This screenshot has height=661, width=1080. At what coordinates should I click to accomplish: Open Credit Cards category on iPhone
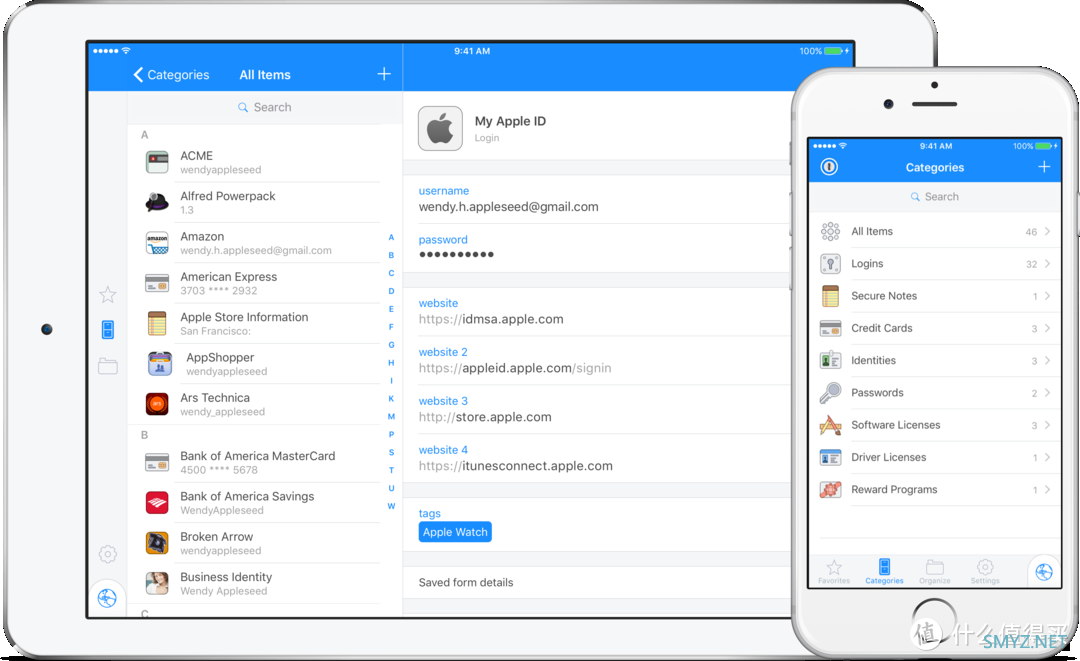(x=935, y=328)
